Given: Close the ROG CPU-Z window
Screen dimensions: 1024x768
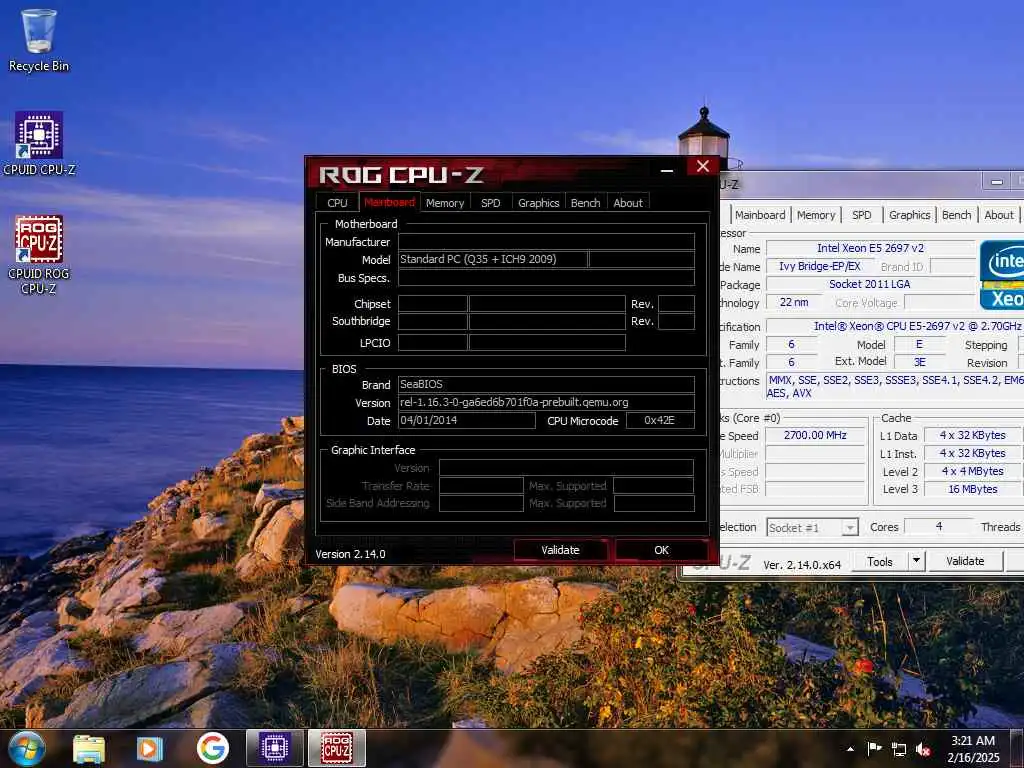Looking at the screenshot, I should click(x=703, y=167).
